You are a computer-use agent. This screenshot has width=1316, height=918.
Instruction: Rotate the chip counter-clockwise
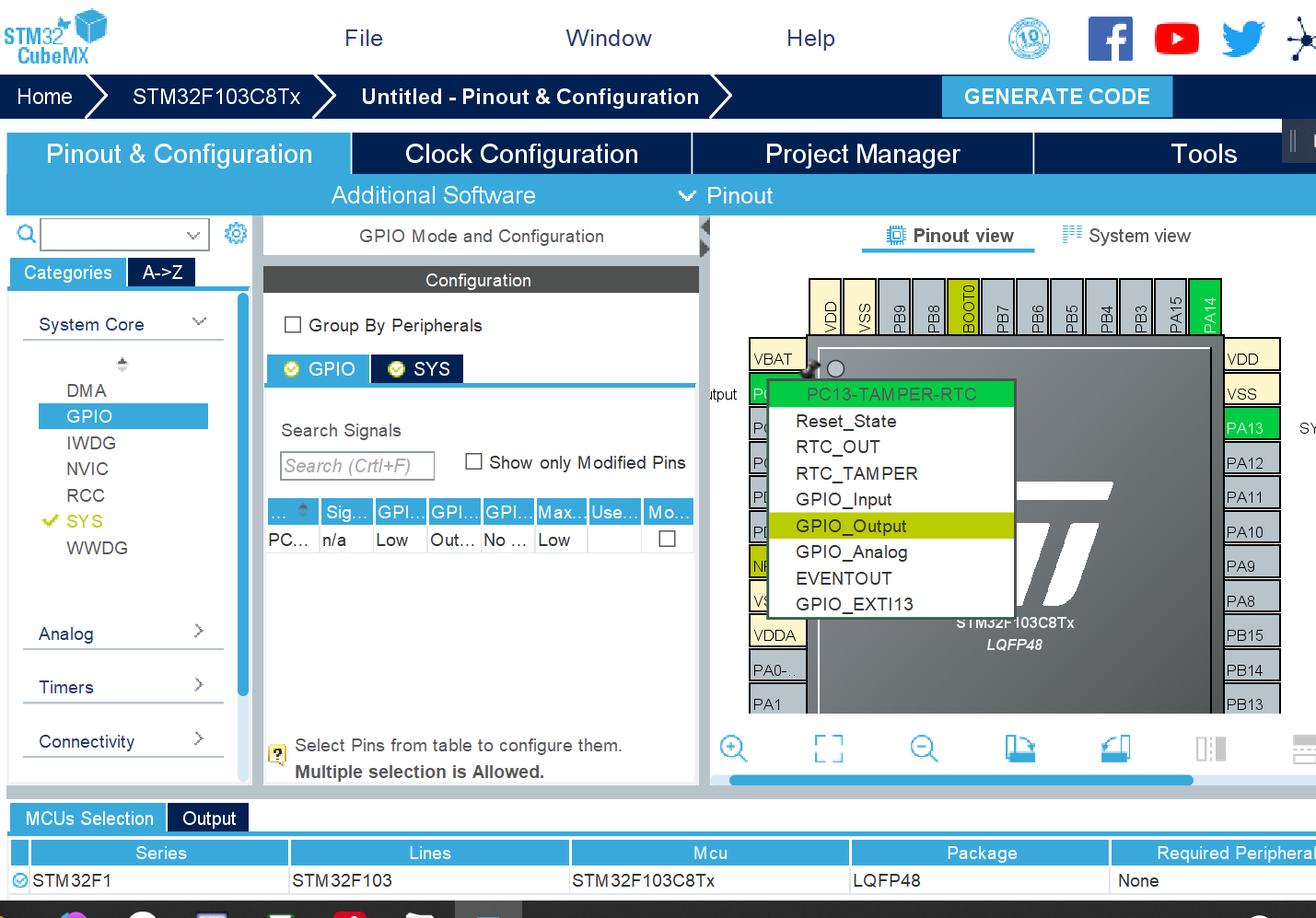[x=1115, y=748]
